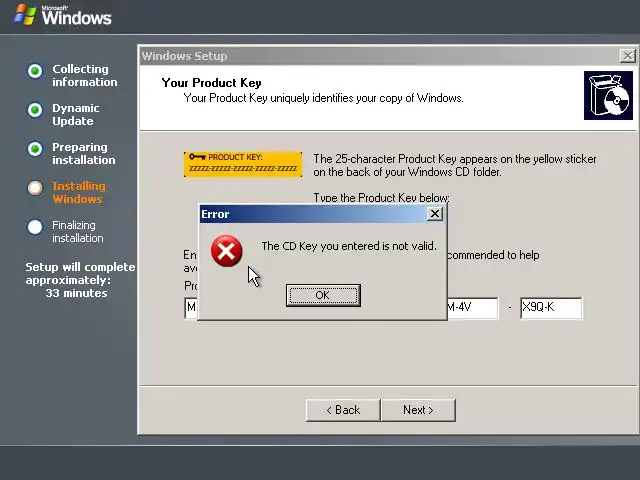
Task: Click the last product key field X9Q-K
Action: [551, 308]
